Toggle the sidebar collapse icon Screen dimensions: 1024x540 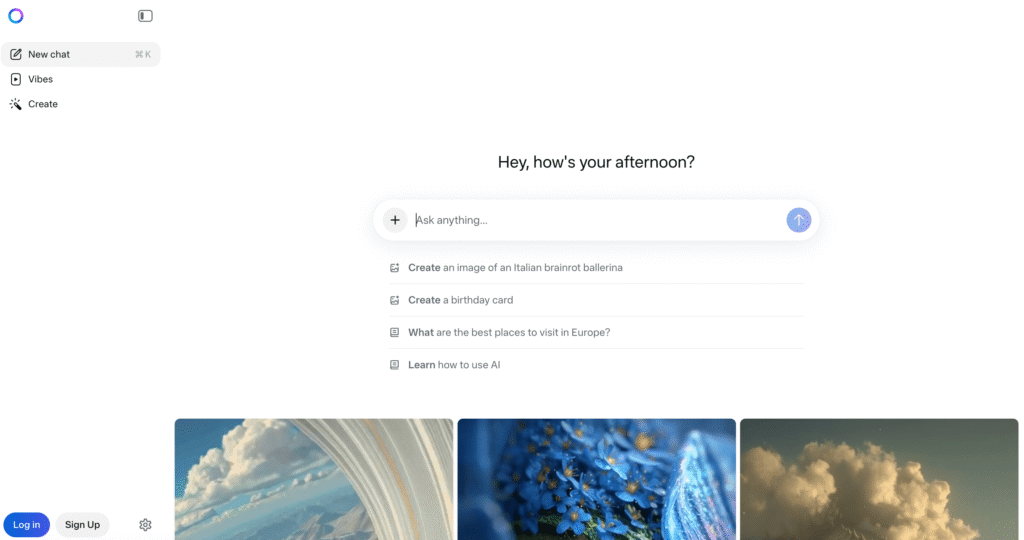[x=145, y=16]
